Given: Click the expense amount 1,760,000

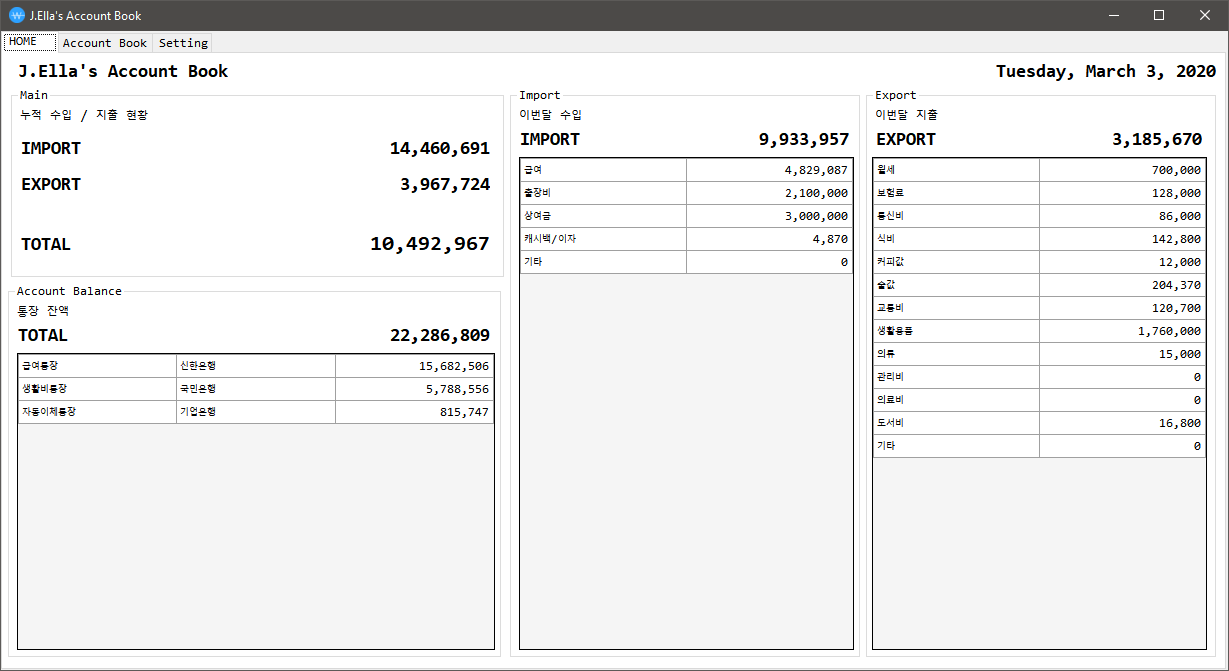Looking at the screenshot, I should tap(1122, 331).
